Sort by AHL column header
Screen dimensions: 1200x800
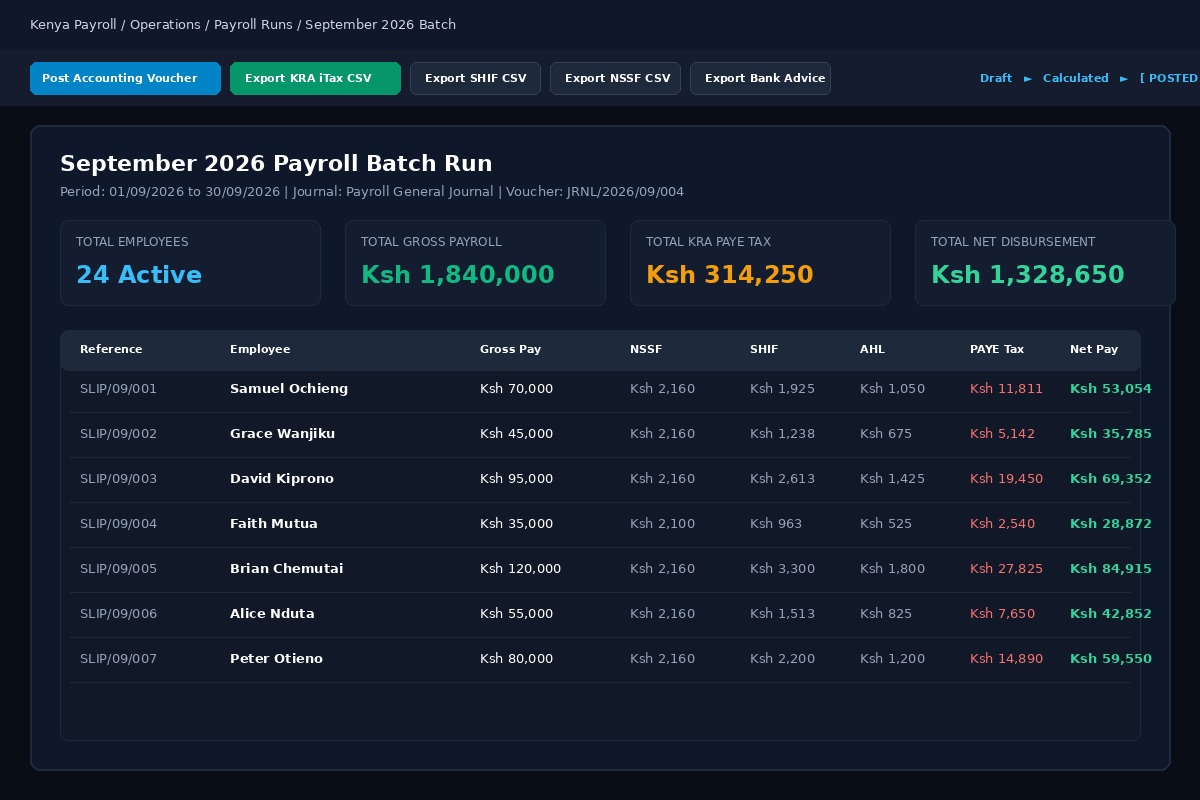pos(872,349)
